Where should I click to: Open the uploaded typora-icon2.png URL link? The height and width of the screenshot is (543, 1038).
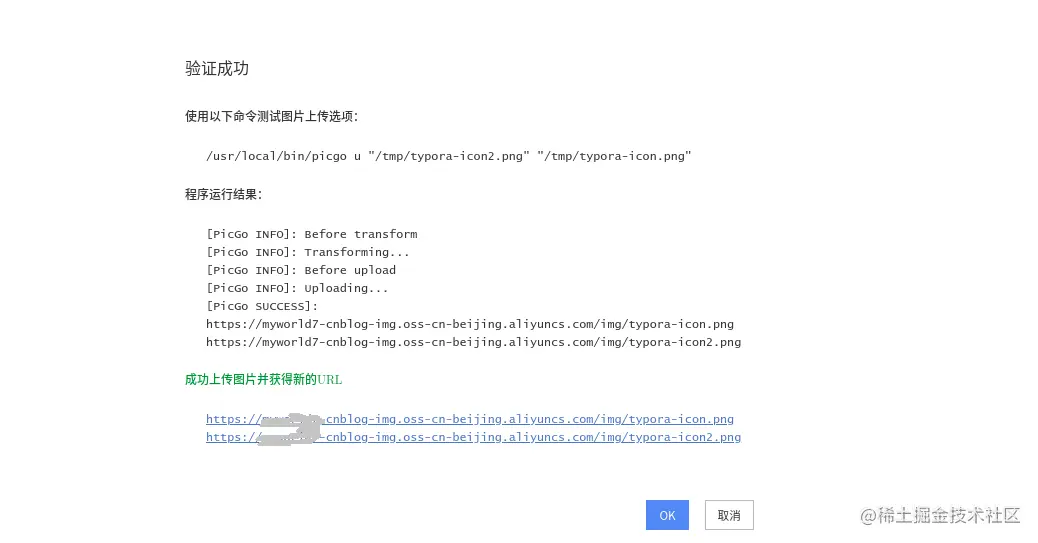473,437
